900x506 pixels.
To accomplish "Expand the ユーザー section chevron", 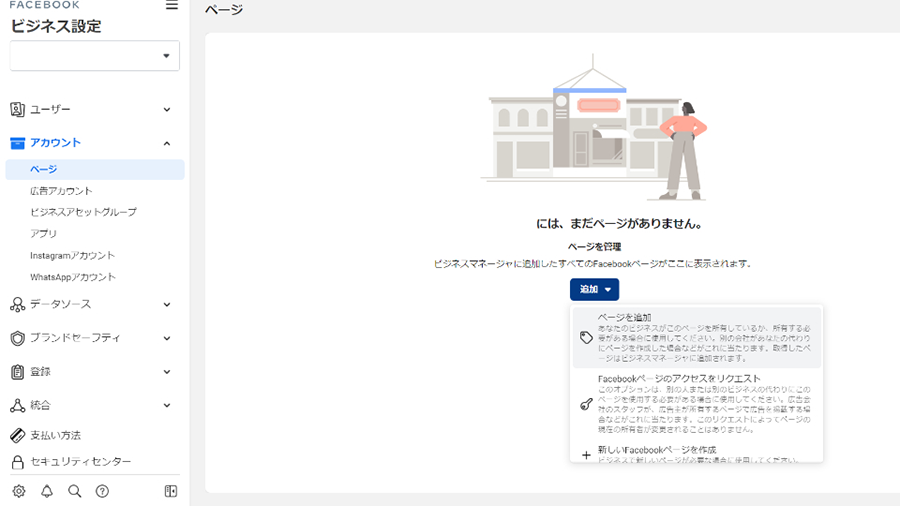I will (166, 110).
